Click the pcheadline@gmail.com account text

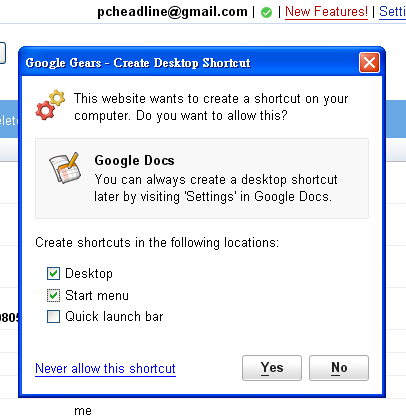click(172, 12)
